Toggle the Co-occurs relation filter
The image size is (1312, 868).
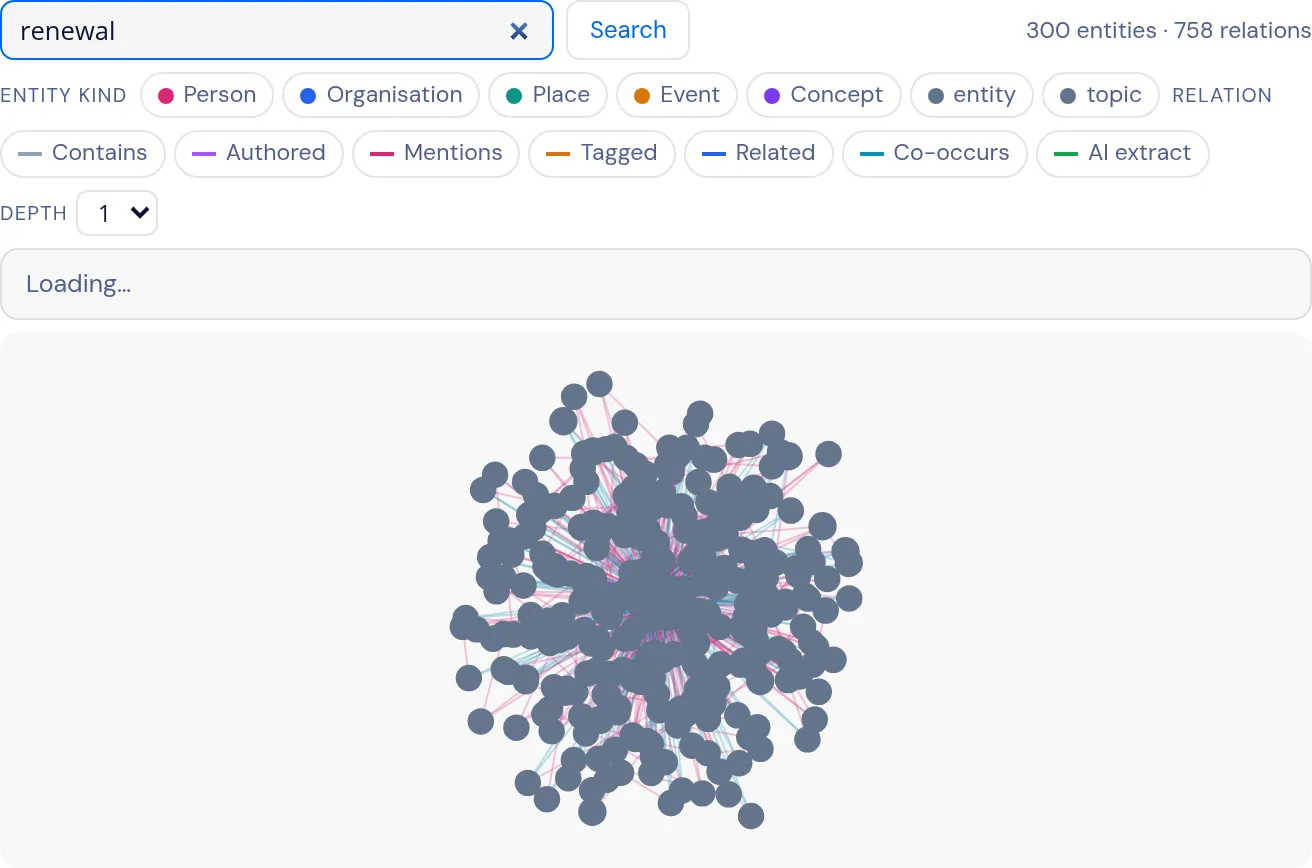935,153
